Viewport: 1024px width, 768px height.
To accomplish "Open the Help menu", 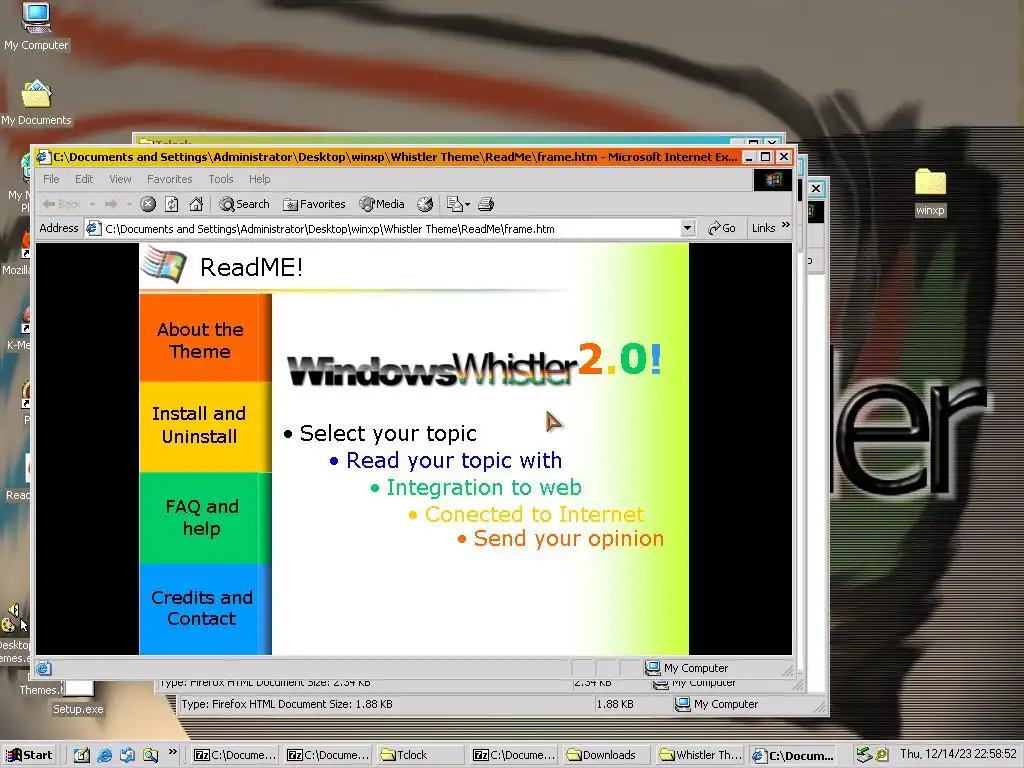I will [259, 179].
